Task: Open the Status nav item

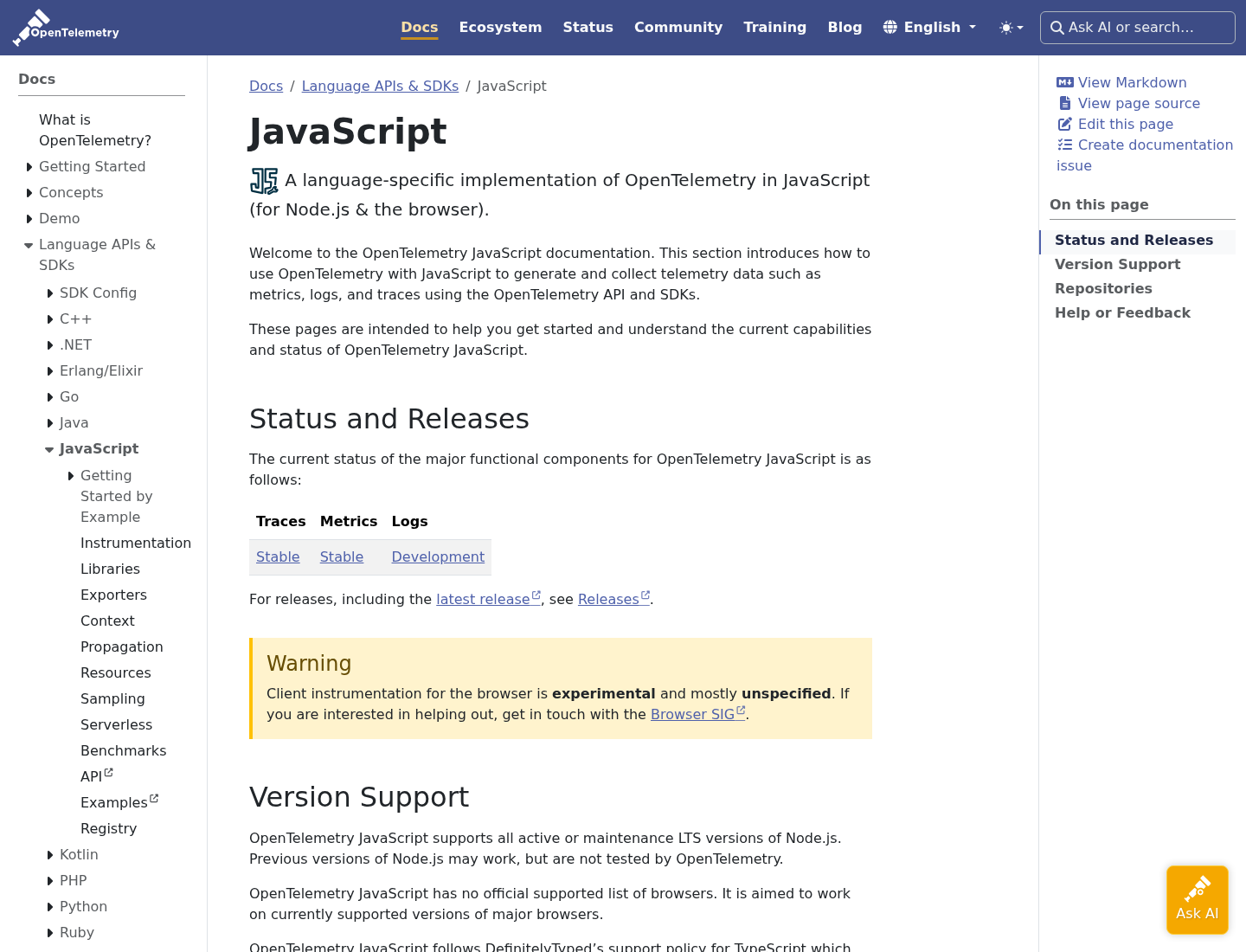Action: coord(588,28)
